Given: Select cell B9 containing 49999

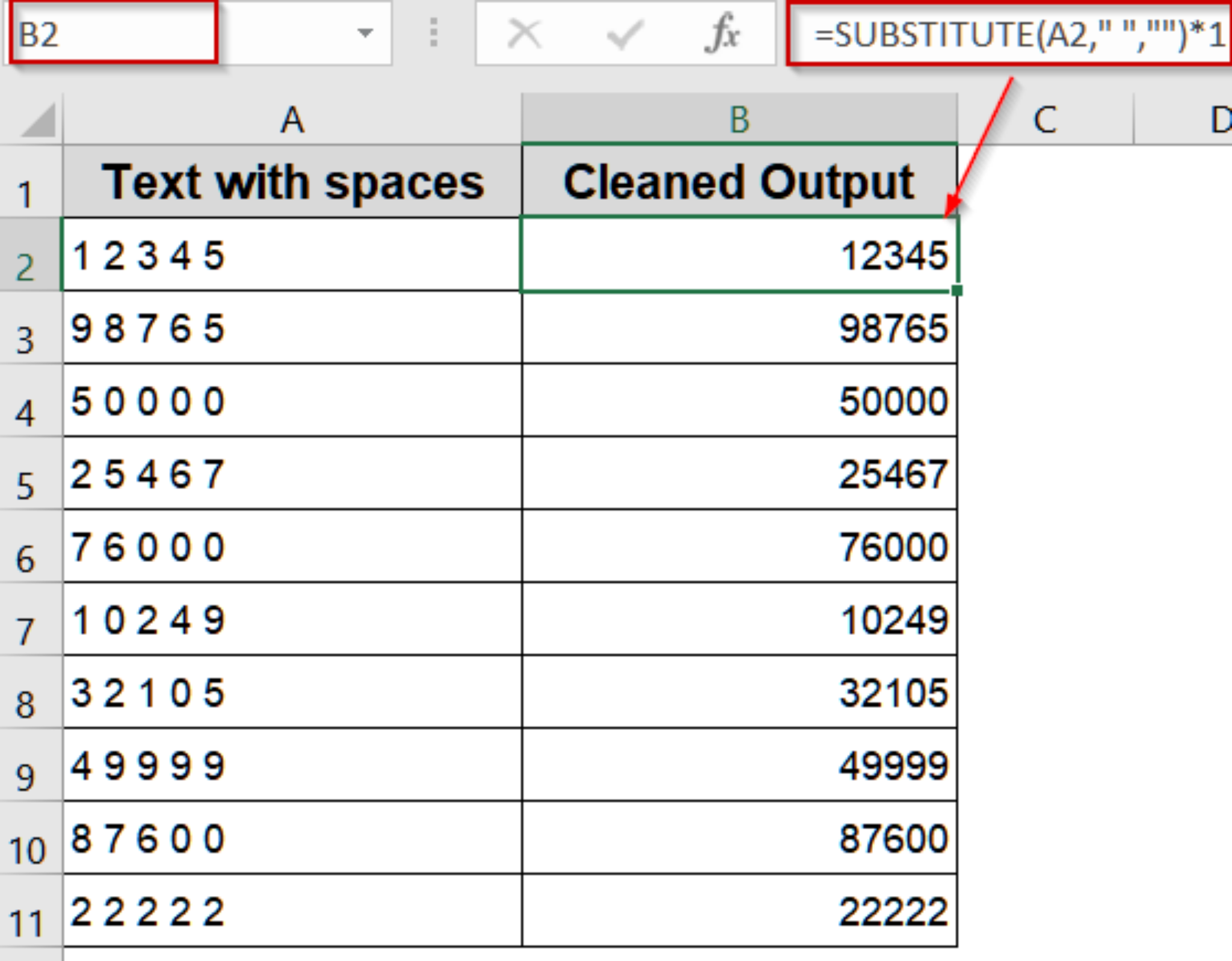Looking at the screenshot, I should click(740, 764).
